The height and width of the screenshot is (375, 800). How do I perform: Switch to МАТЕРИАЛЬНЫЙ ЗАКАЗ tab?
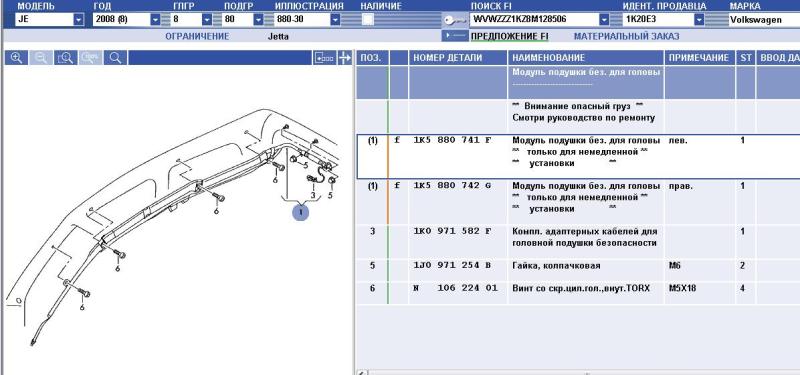tap(627, 36)
